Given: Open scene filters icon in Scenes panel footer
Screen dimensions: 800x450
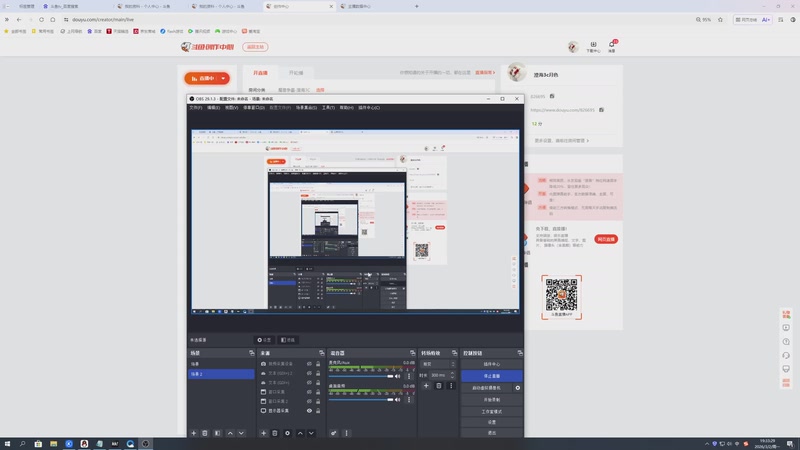Looking at the screenshot, I should (x=217, y=433).
